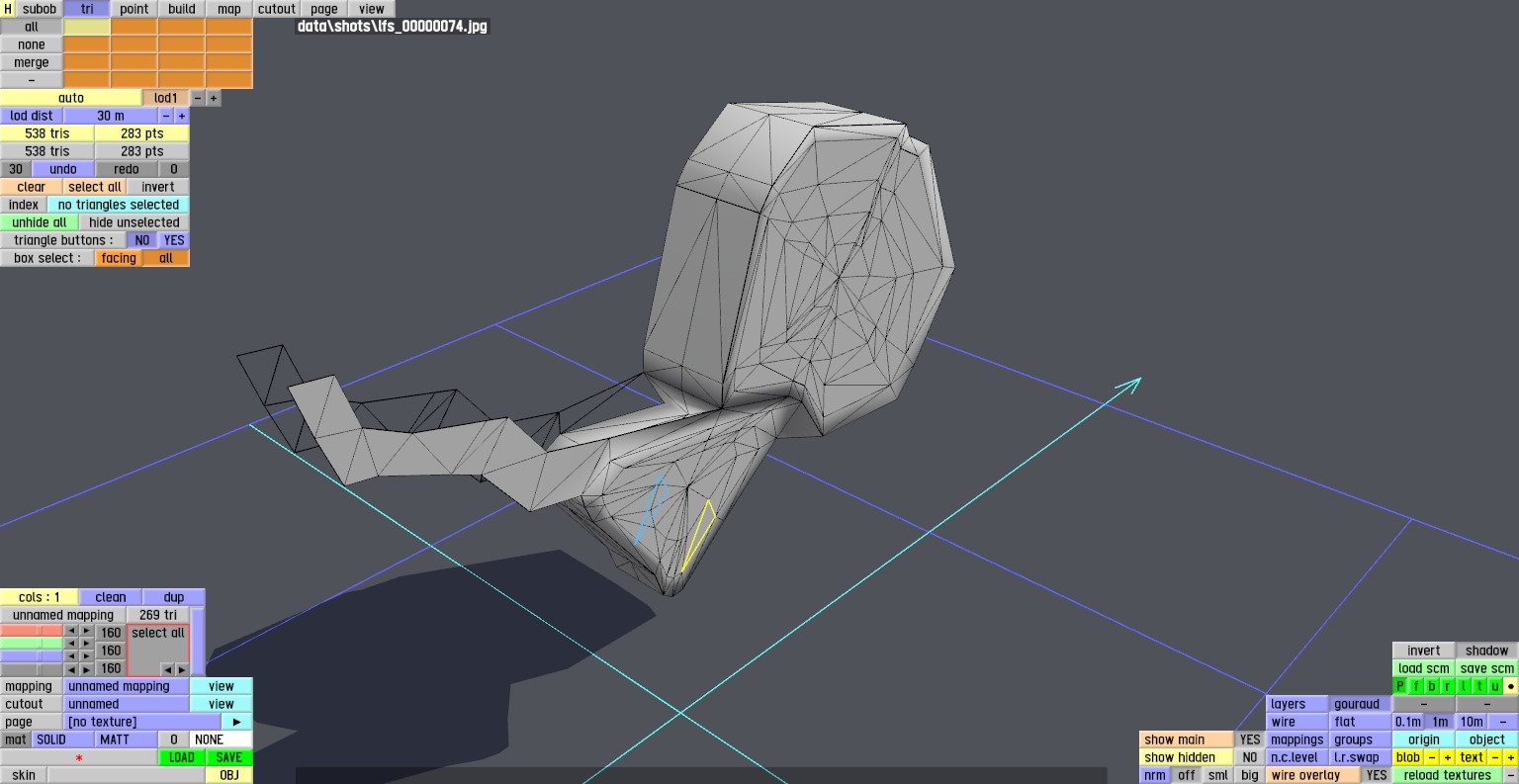Switch to the f view preset

tap(1416, 686)
